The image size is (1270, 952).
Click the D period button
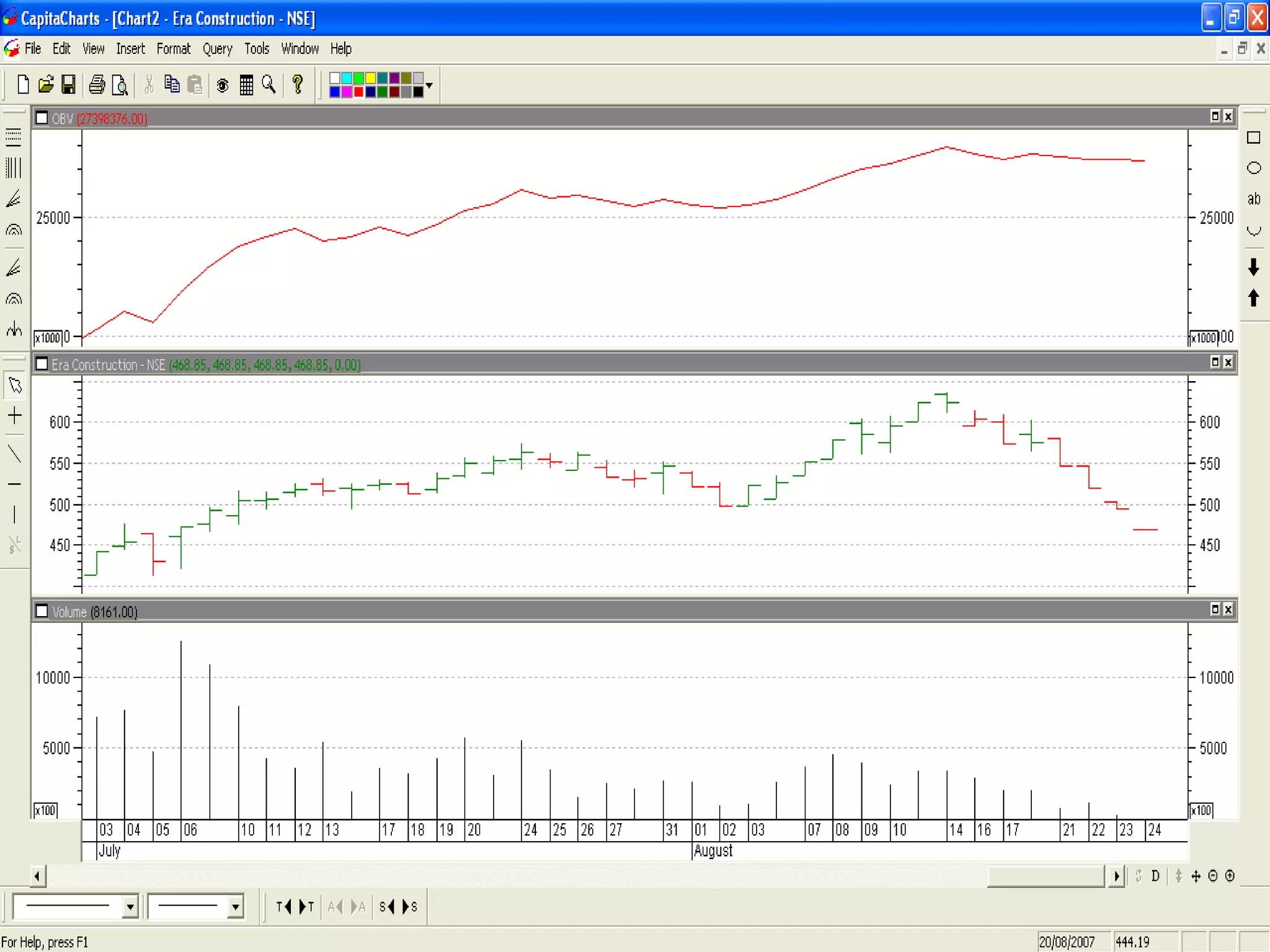(1155, 876)
